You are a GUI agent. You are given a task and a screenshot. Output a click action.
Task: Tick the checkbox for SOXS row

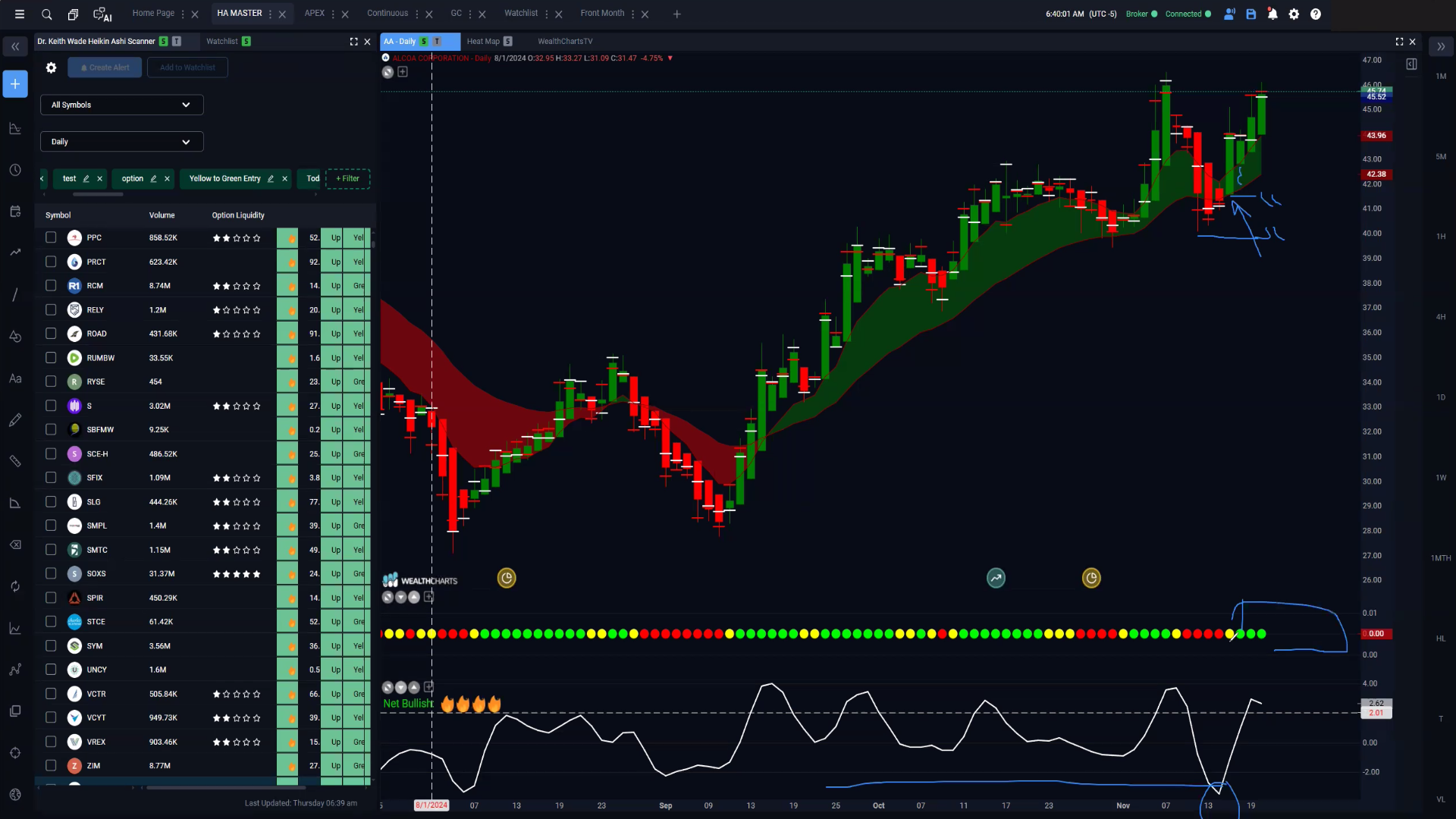(51, 573)
